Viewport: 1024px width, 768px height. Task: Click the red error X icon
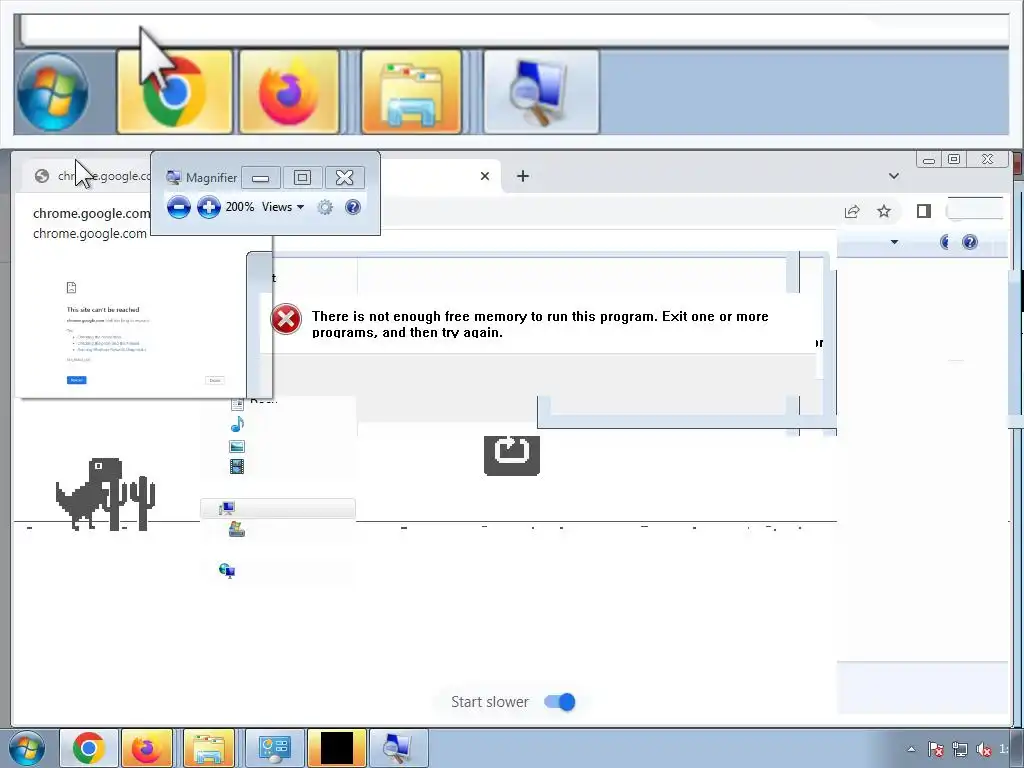tap(286, 319)
